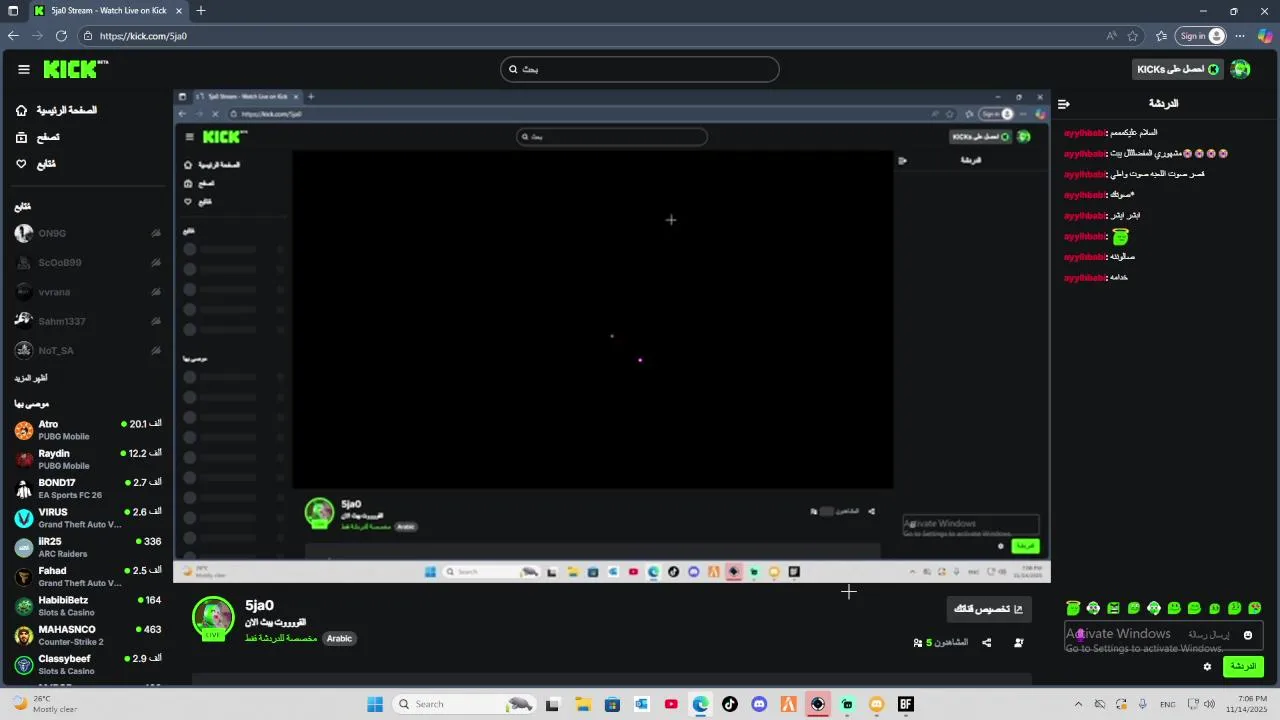Click the Customize channel button
Image resolution: width=1280 pixels, height=720 pixels.
tap(989, 609)
